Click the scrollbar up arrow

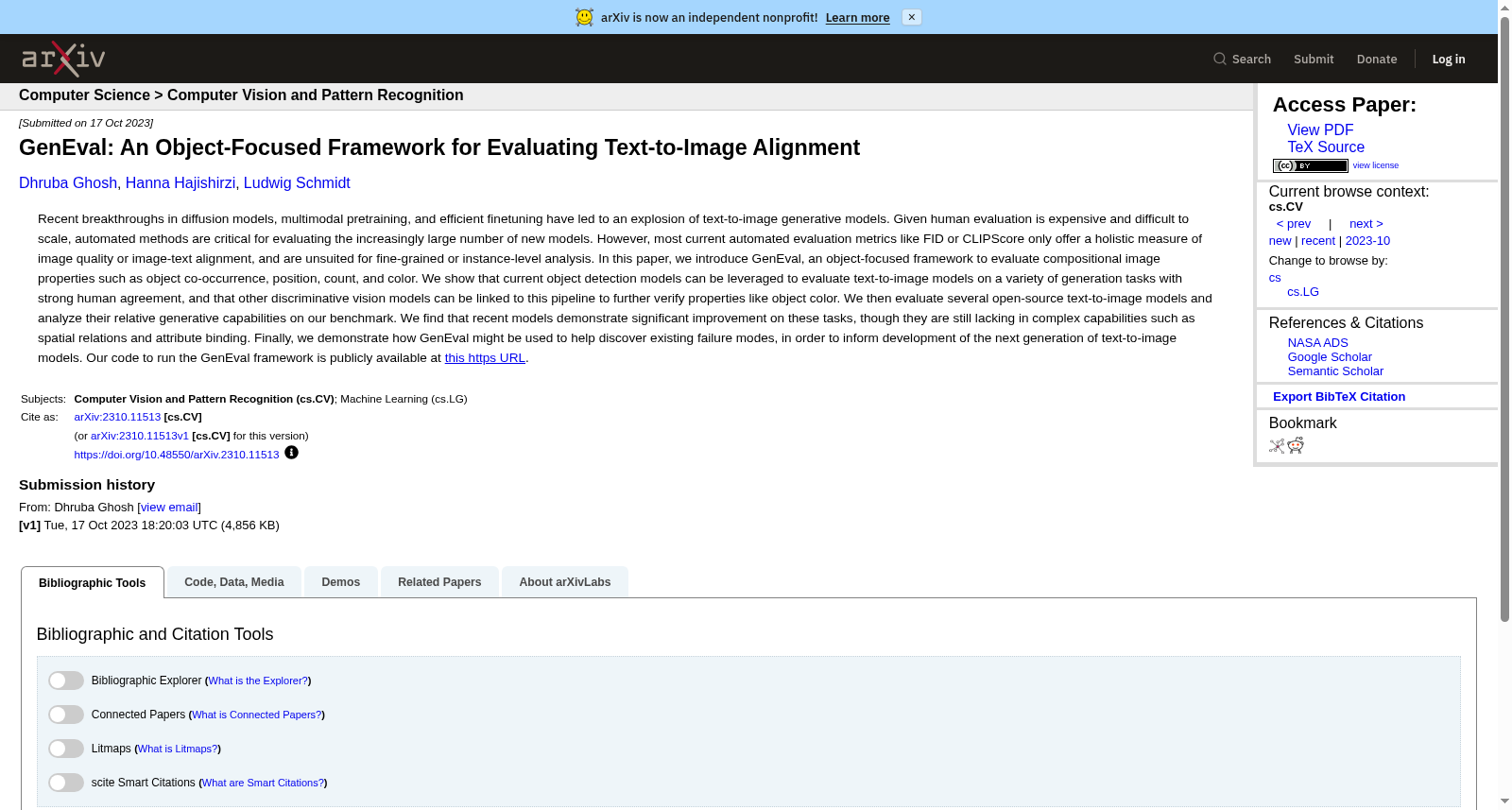point(1504,8)
